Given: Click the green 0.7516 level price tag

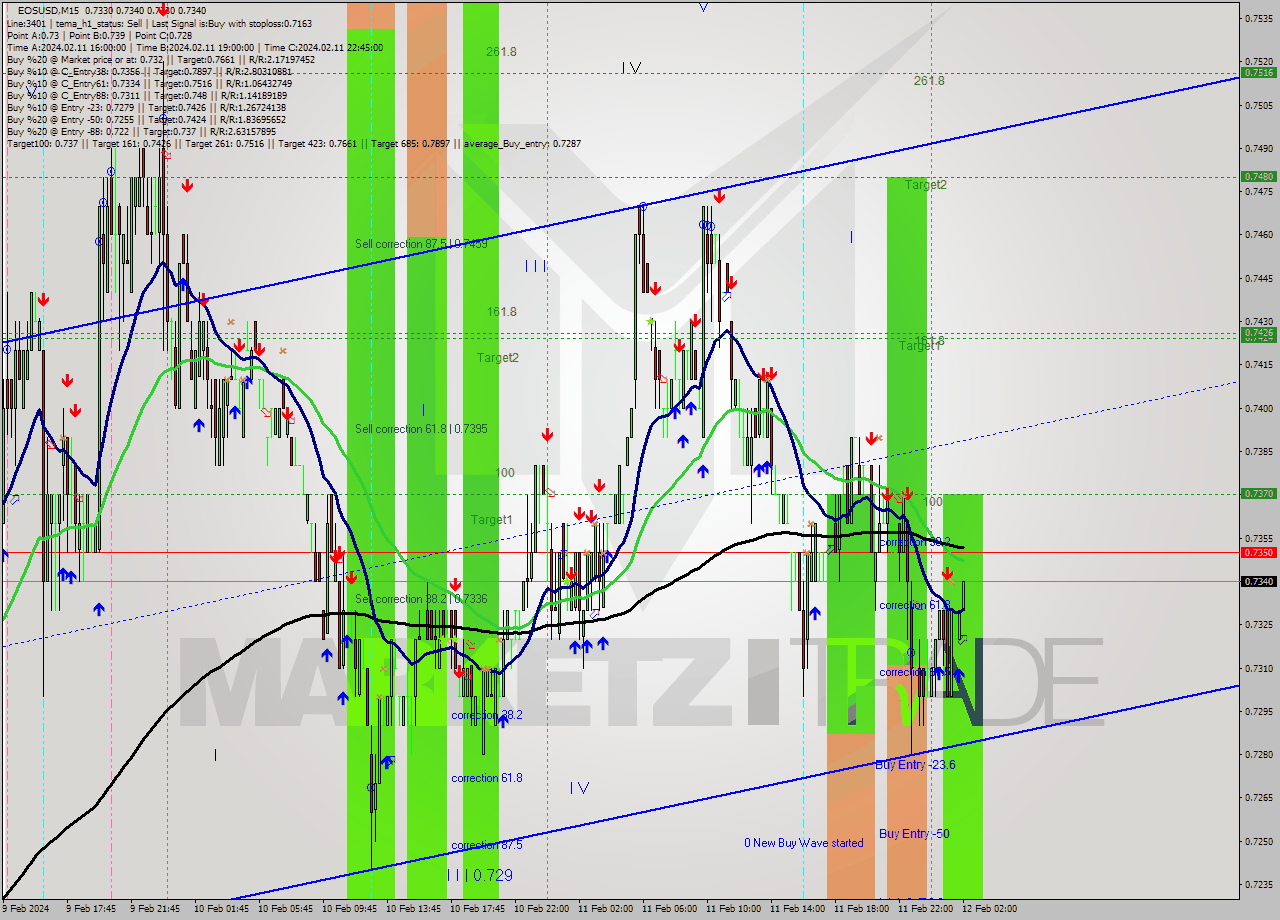Looking at the screenshot, I should (x=1257, y=72).
